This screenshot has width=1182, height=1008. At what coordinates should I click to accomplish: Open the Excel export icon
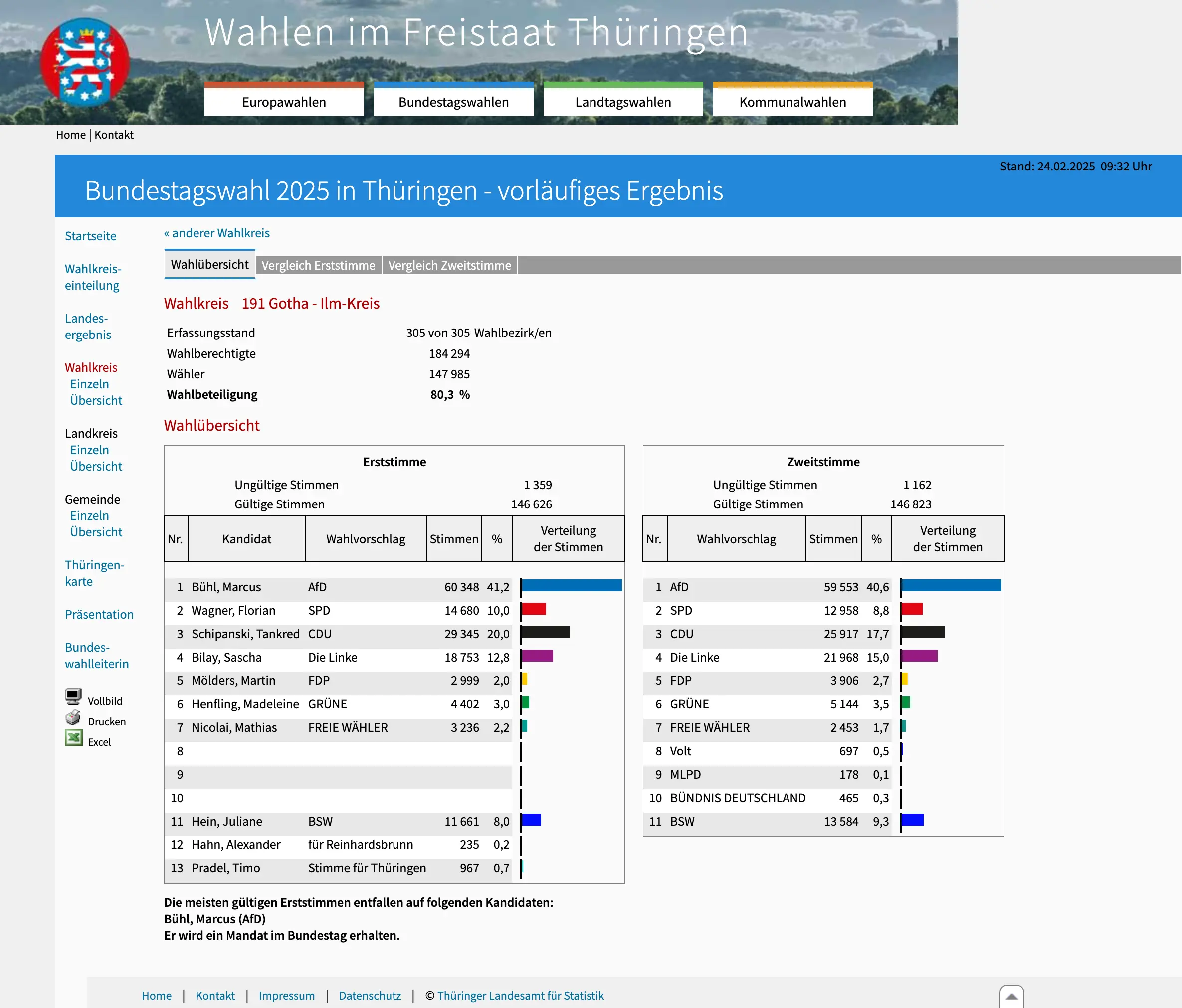click(x=74, y=739)
